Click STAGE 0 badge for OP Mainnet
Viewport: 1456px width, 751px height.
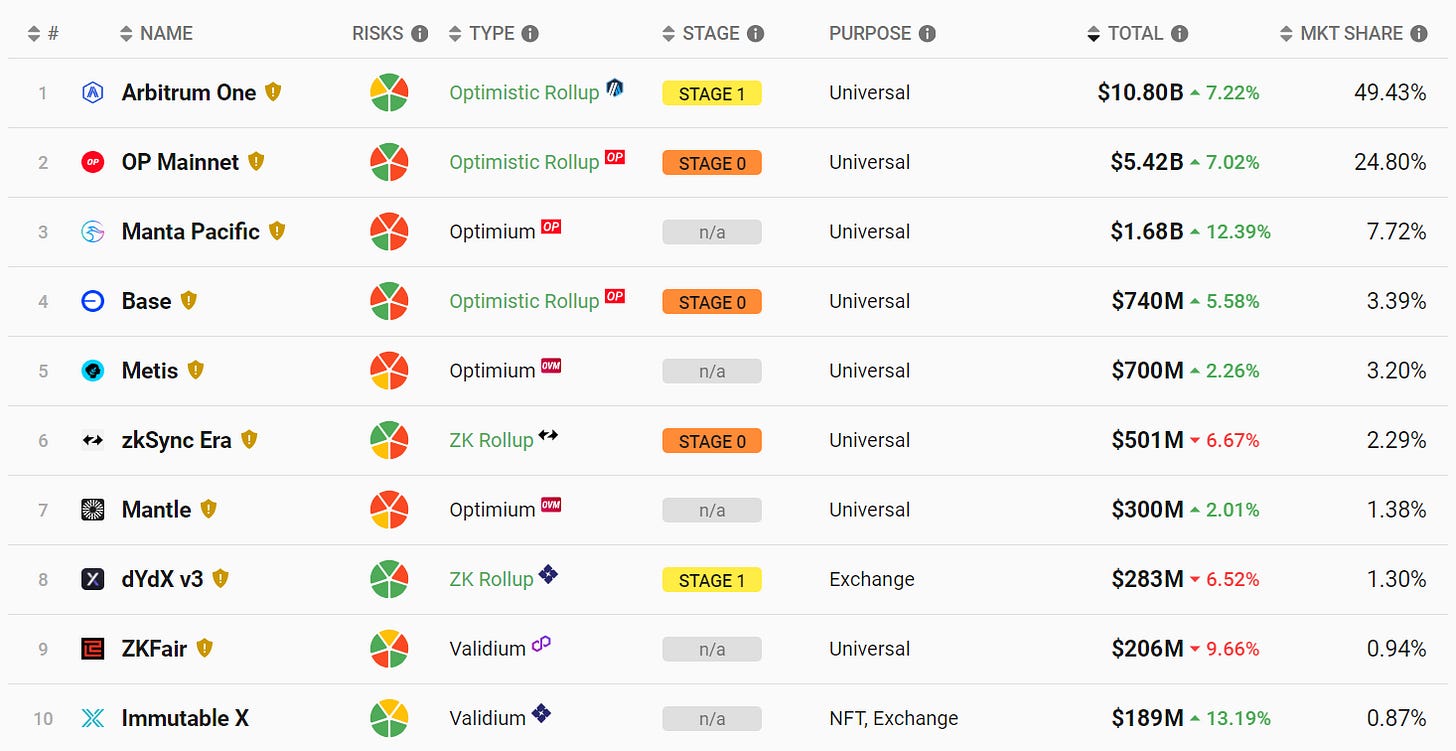click(712, 163)
